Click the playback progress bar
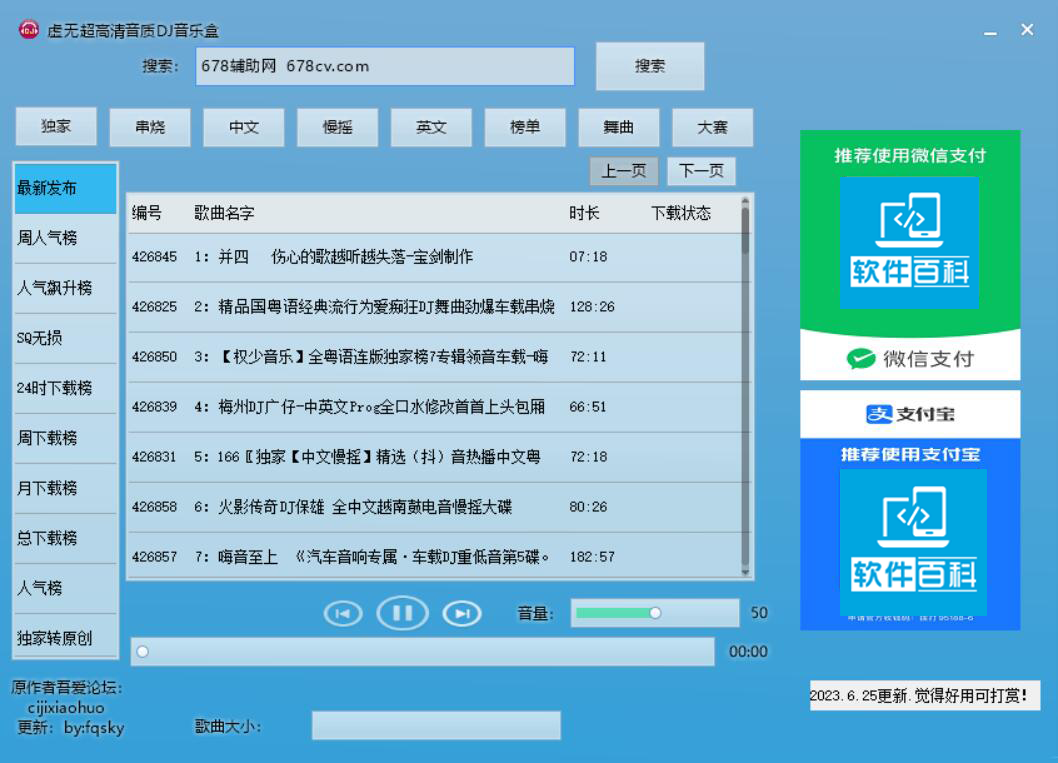The height and width of the screenshot is (763, 1058). pos(422,652)
